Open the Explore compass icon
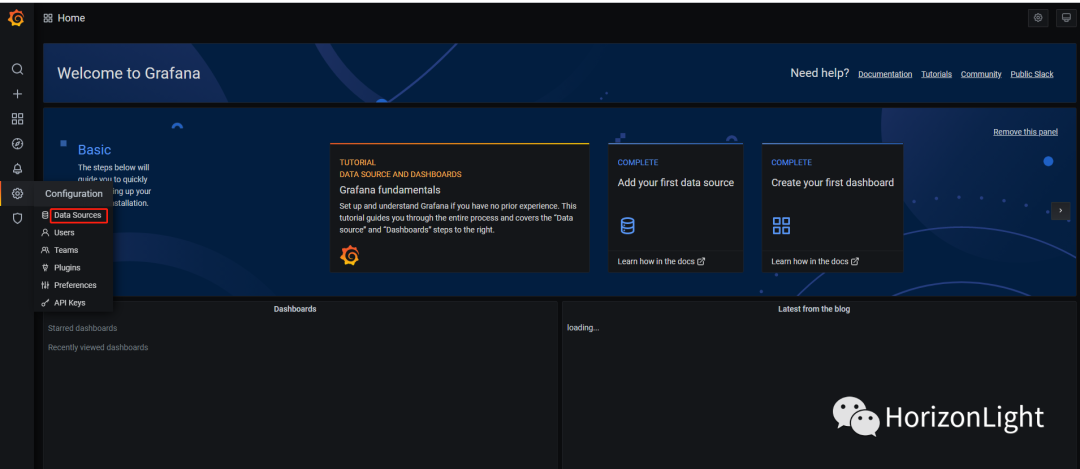 tap(17, 143)
